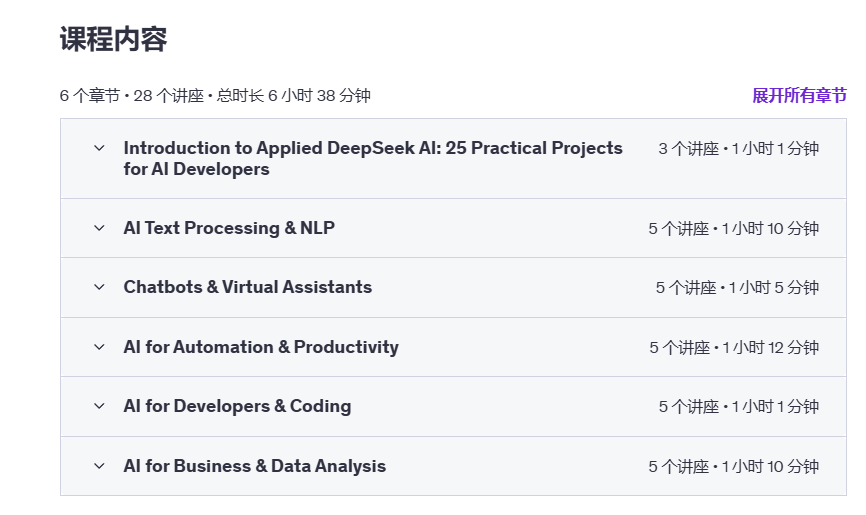The height and width of the screenshot is (515, 866).
Task: Select the AI for Developers & Coding title
Action: [x=237, y=406]
